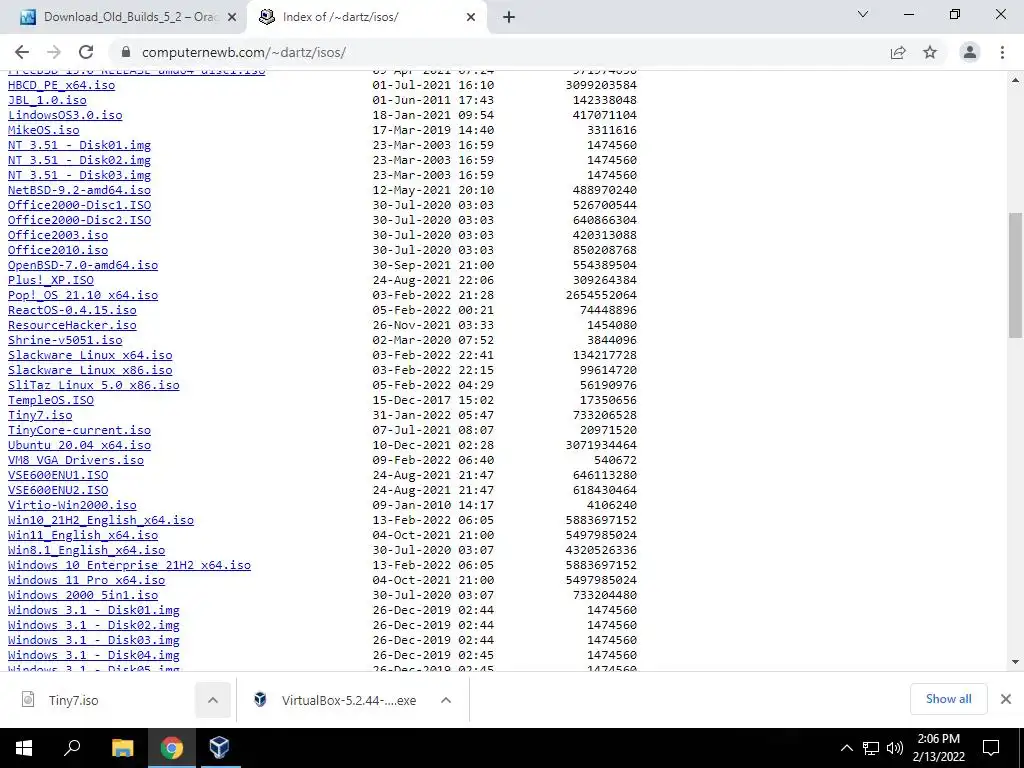Open the TempleOS.ISO link
Screen dimensions: 1024x768
coord(51,400)
